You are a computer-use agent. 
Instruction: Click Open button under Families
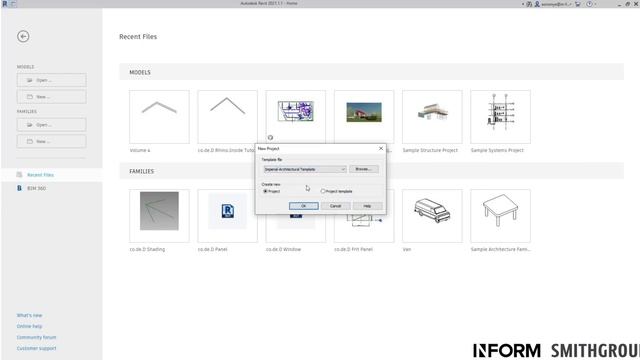click(x=51, y=125)
